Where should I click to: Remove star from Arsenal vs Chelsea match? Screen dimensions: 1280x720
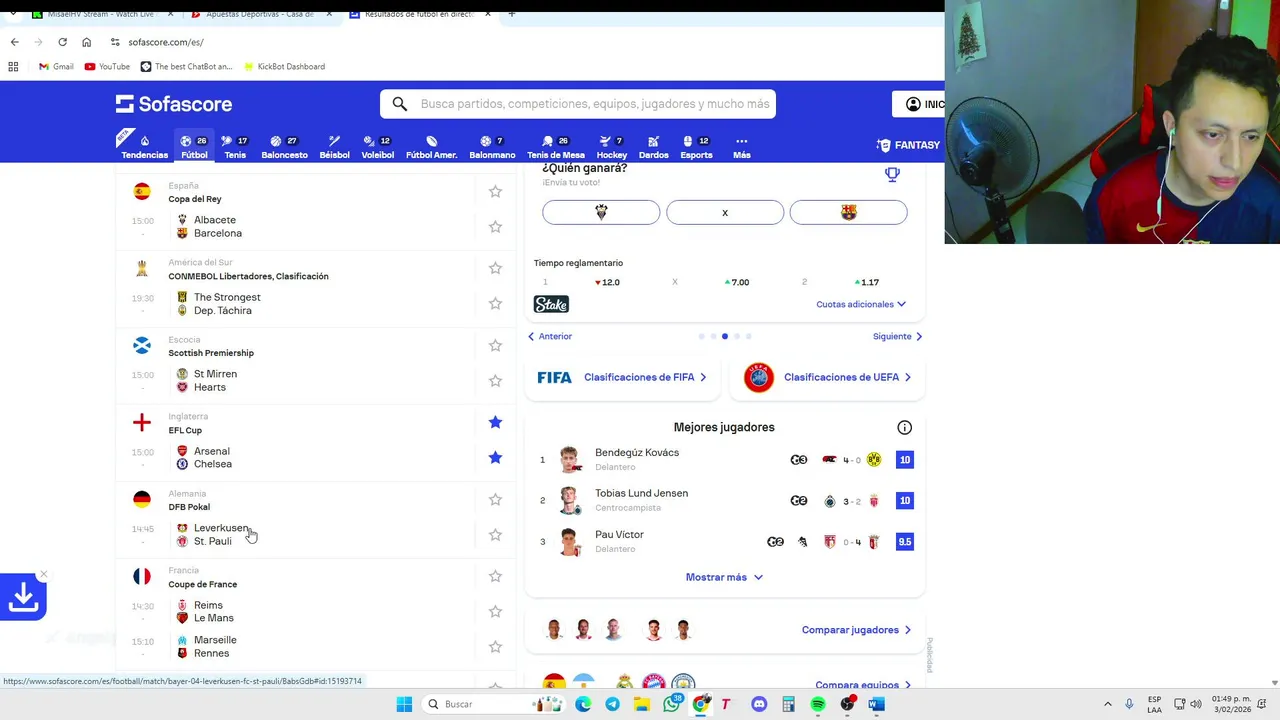pyautogui.click(x=495, y=458)
